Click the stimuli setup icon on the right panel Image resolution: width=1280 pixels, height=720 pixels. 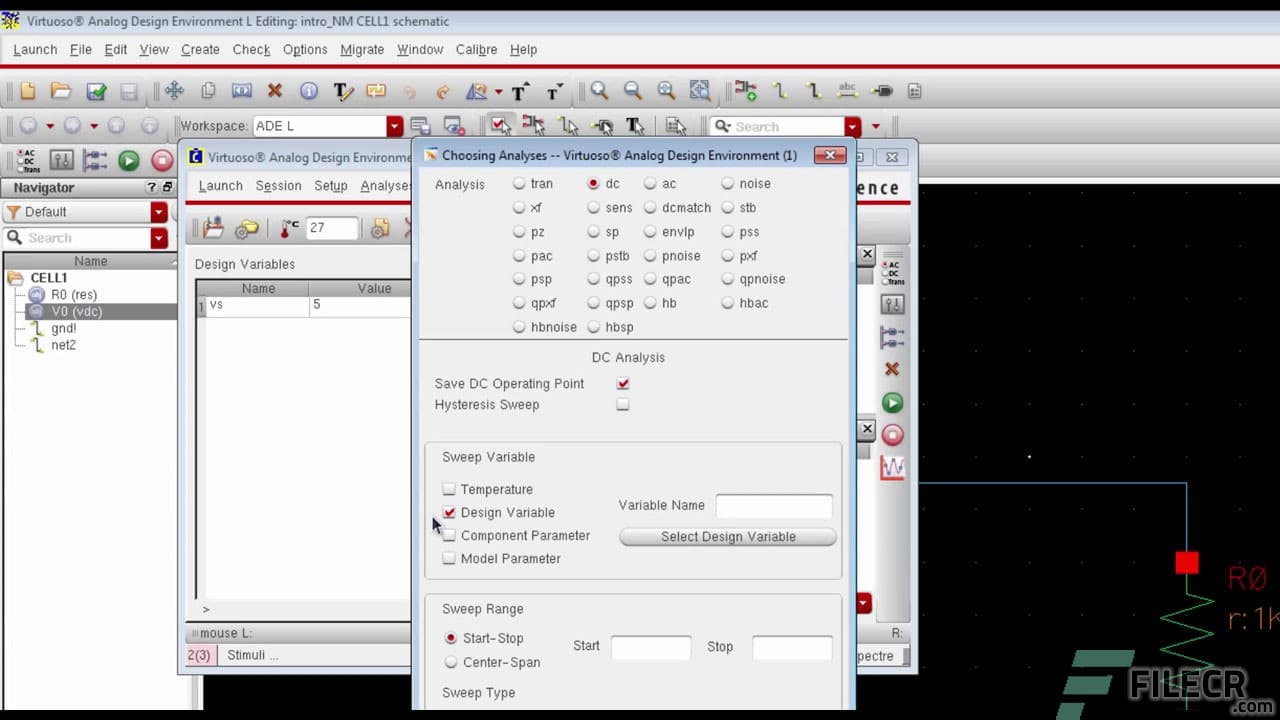point(890,304)
